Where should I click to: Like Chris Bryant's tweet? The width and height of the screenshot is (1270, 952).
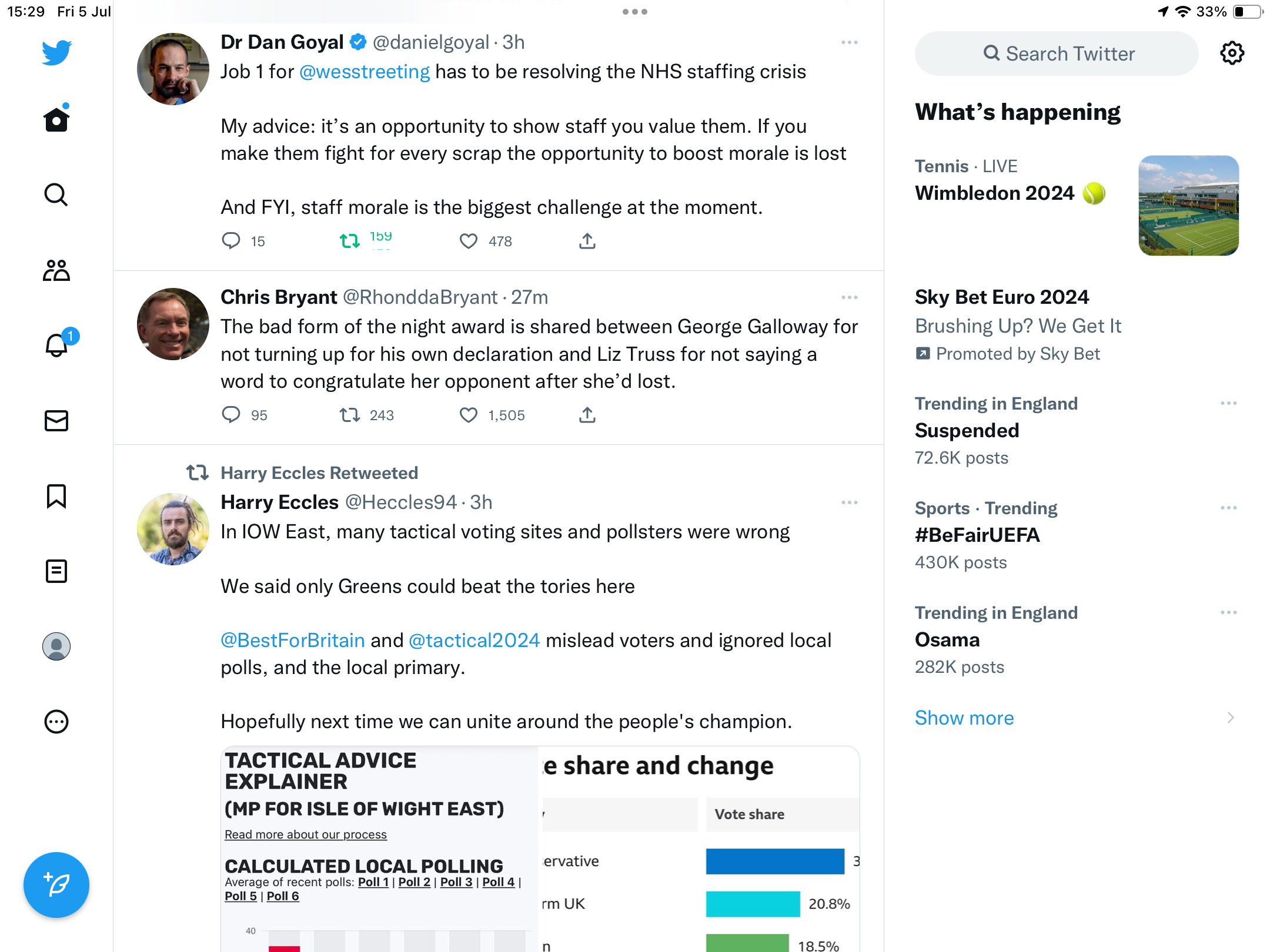[x=469, y=415]
